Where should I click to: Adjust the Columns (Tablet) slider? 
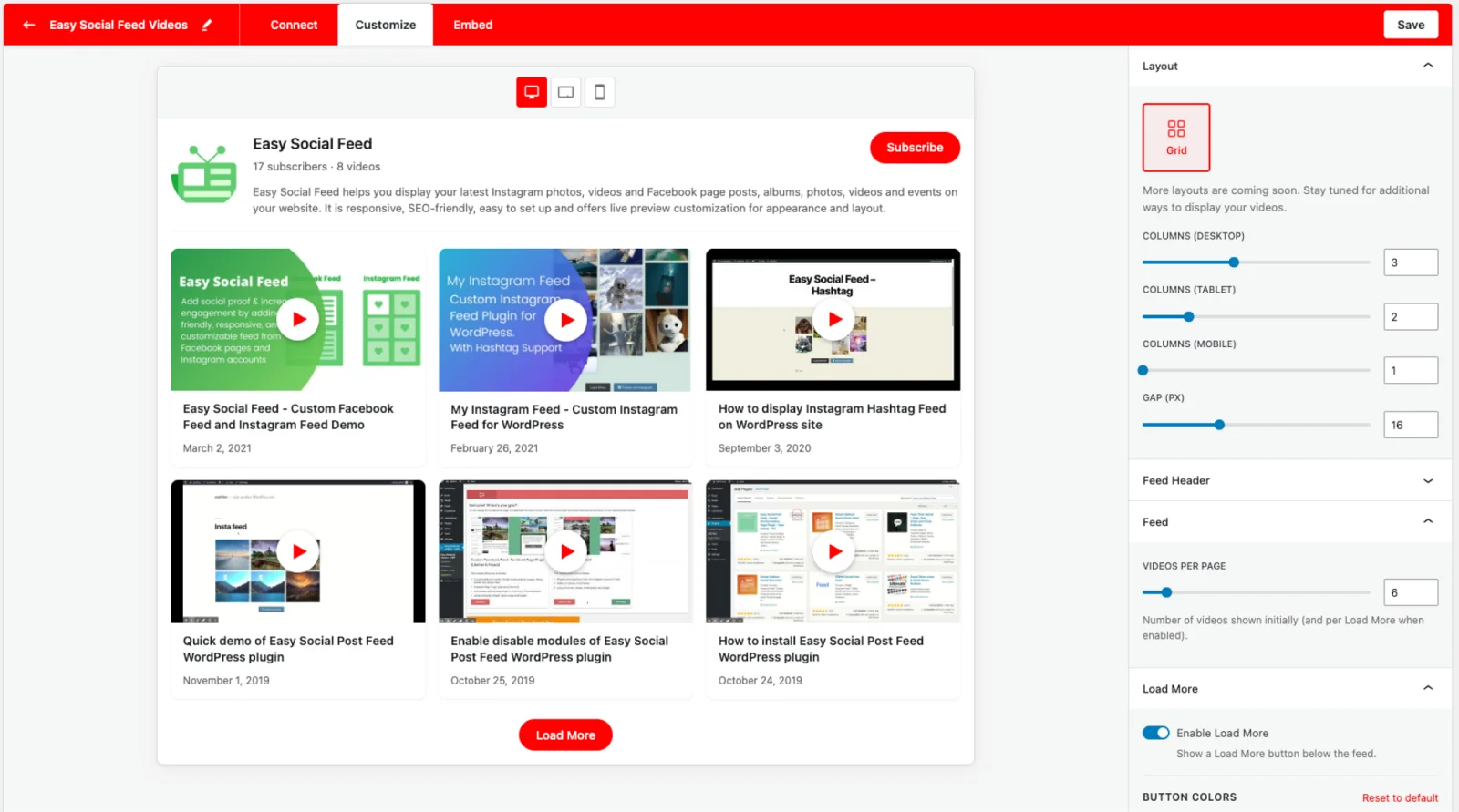(x=1256, y=316)
